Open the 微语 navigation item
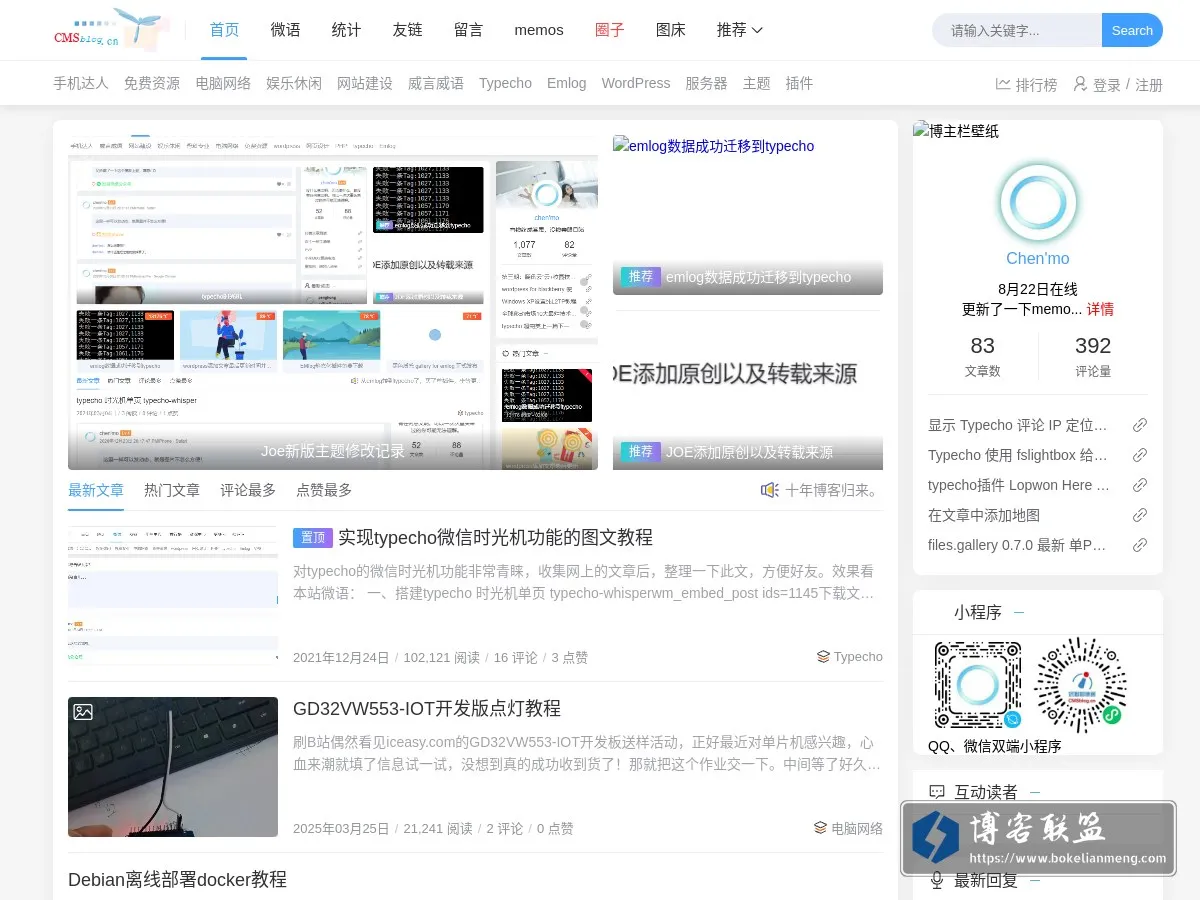The width and height of the screenshot is (1200, 900). pos(285,30)
